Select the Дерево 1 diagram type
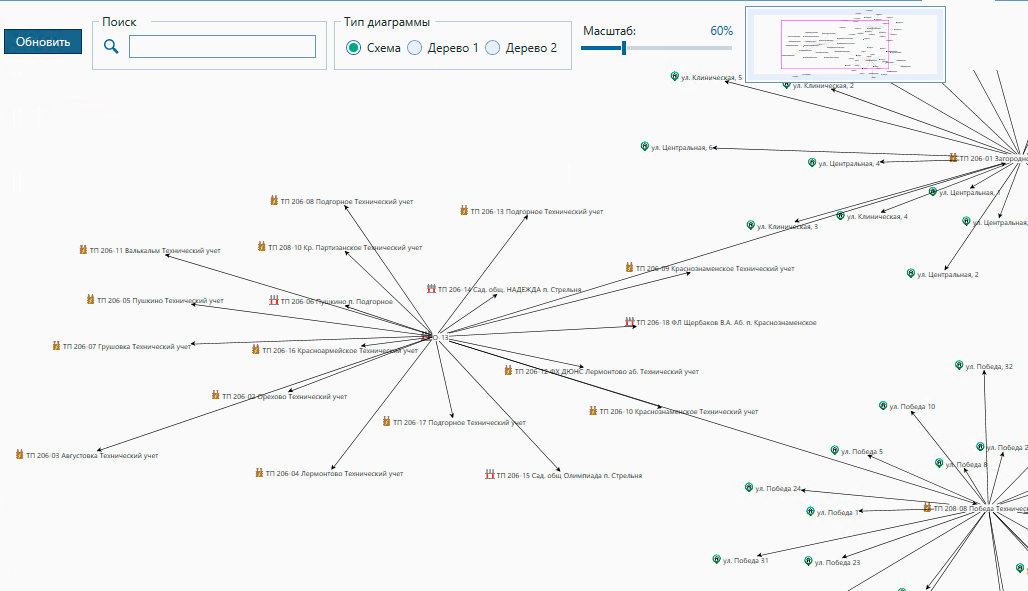Image resolution: width=1028 pixels, height=591 pixels. click(415, 47)
